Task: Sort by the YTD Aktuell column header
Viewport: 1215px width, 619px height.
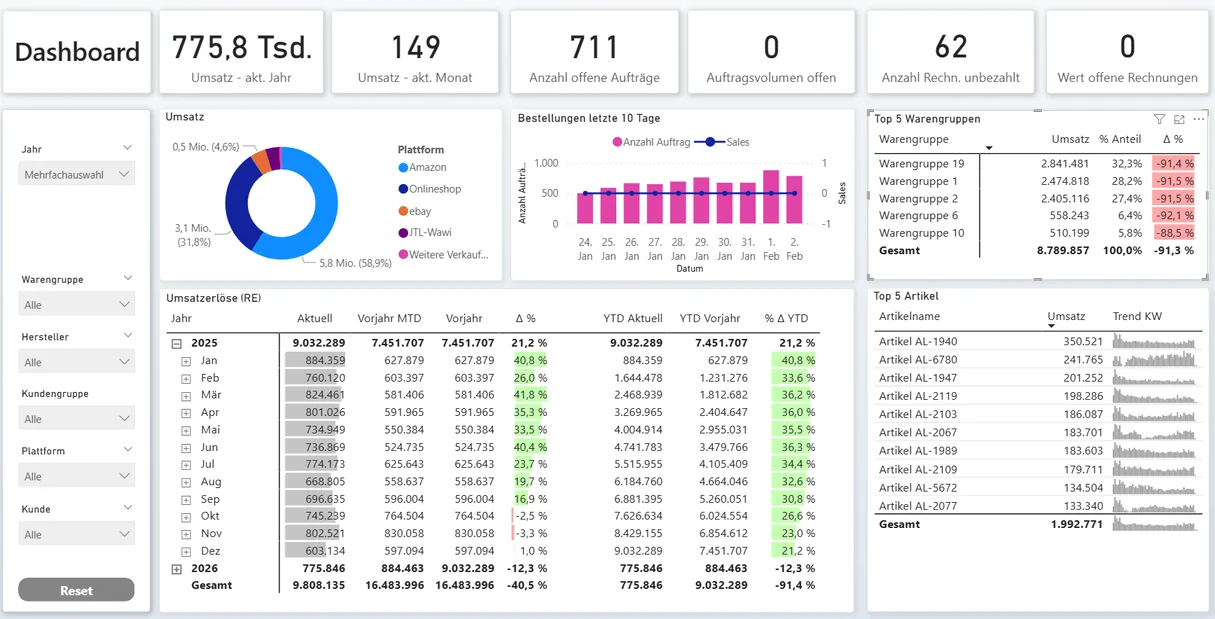Action: [x=632, y=318]
